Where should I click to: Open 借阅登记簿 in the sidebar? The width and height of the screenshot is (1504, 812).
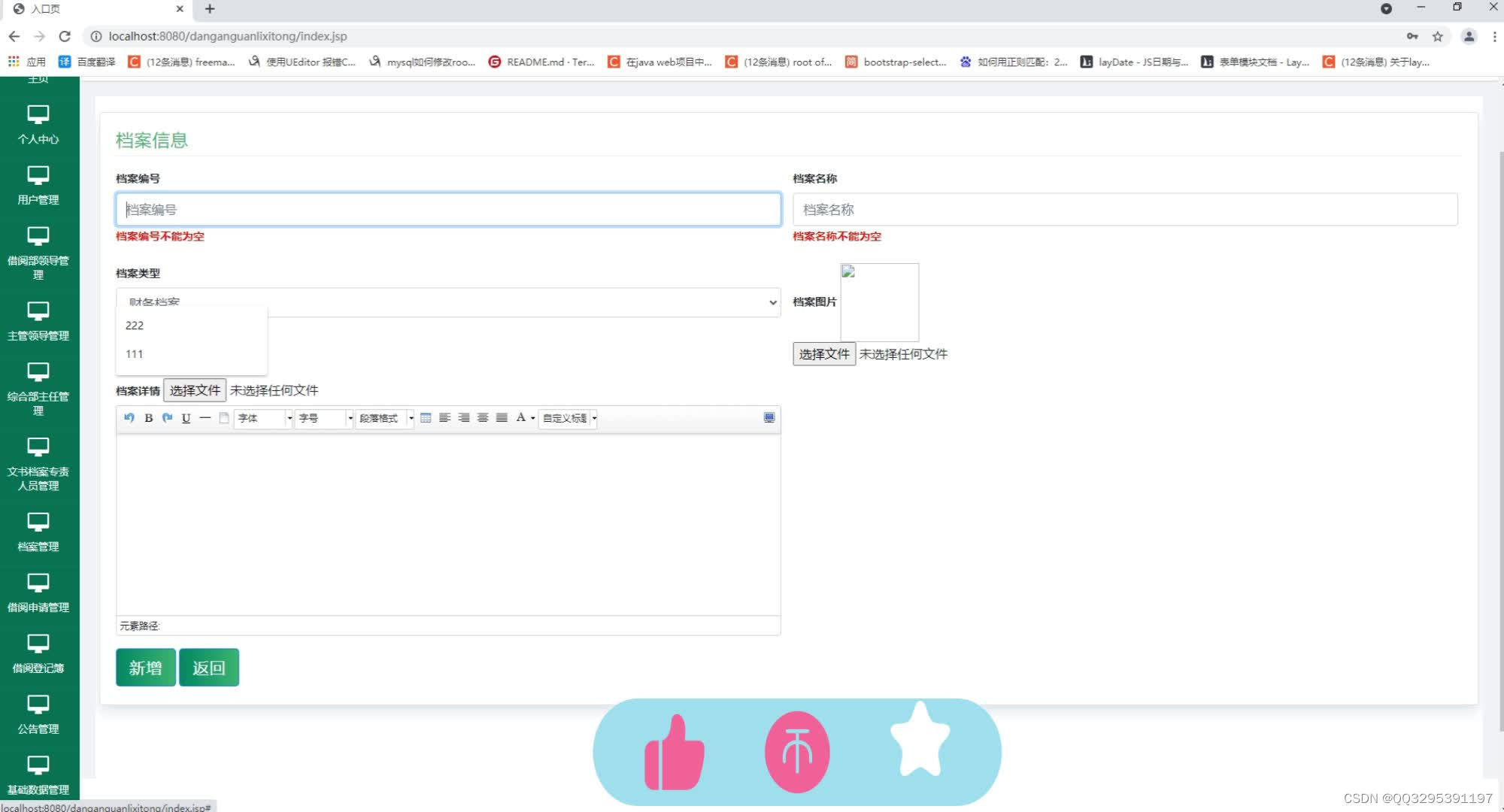(x=38, y=654)
